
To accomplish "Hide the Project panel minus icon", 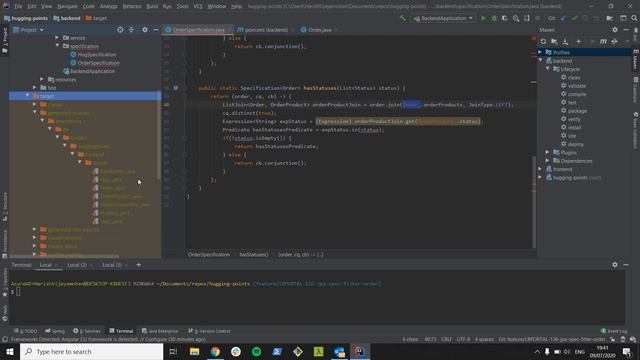I will 156,30.
